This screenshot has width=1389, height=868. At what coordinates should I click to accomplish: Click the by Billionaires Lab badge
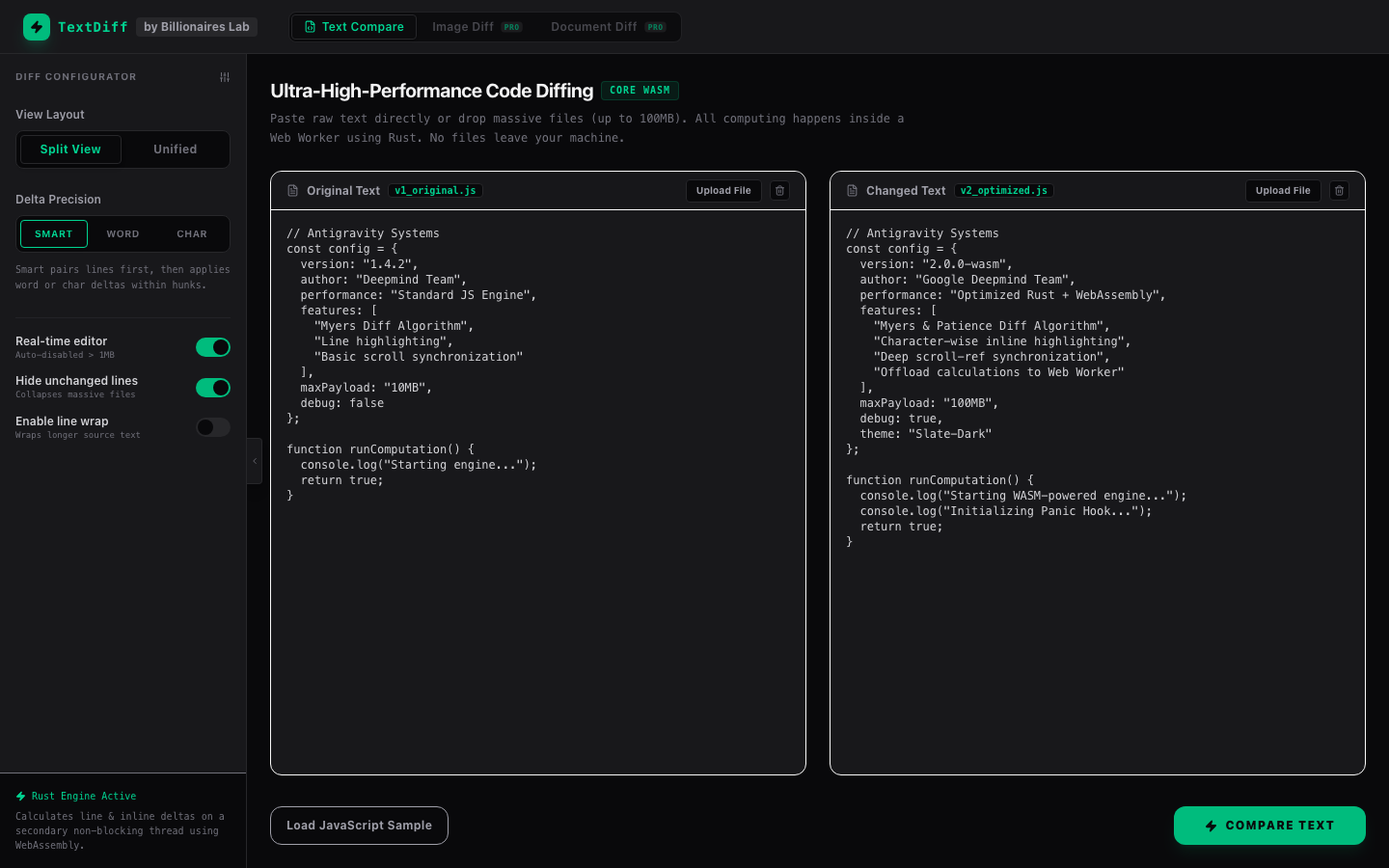click(197, 27)
